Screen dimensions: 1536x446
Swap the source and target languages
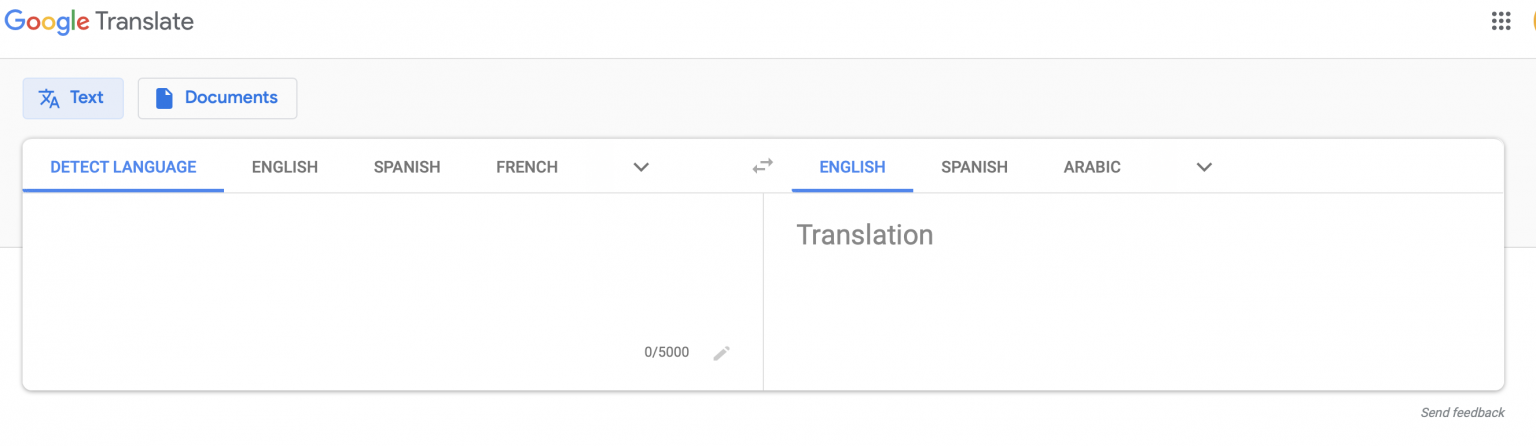click(763, 167)
